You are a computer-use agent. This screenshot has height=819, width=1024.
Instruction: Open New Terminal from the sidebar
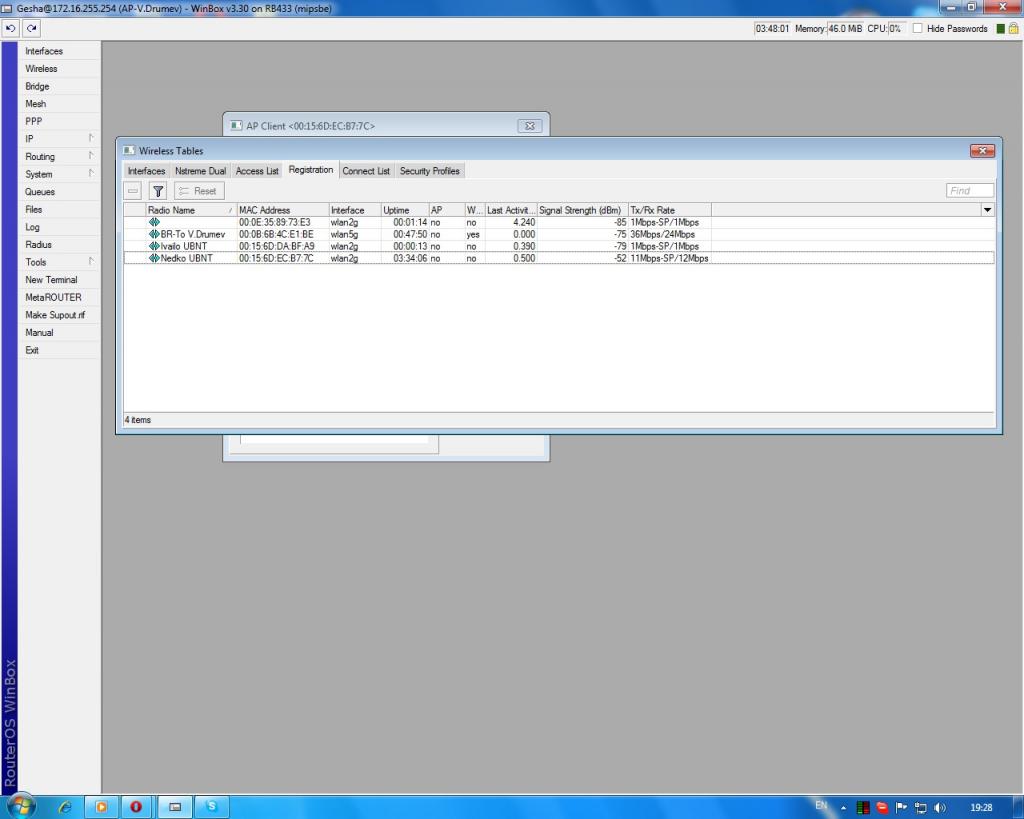pos(51,280)
